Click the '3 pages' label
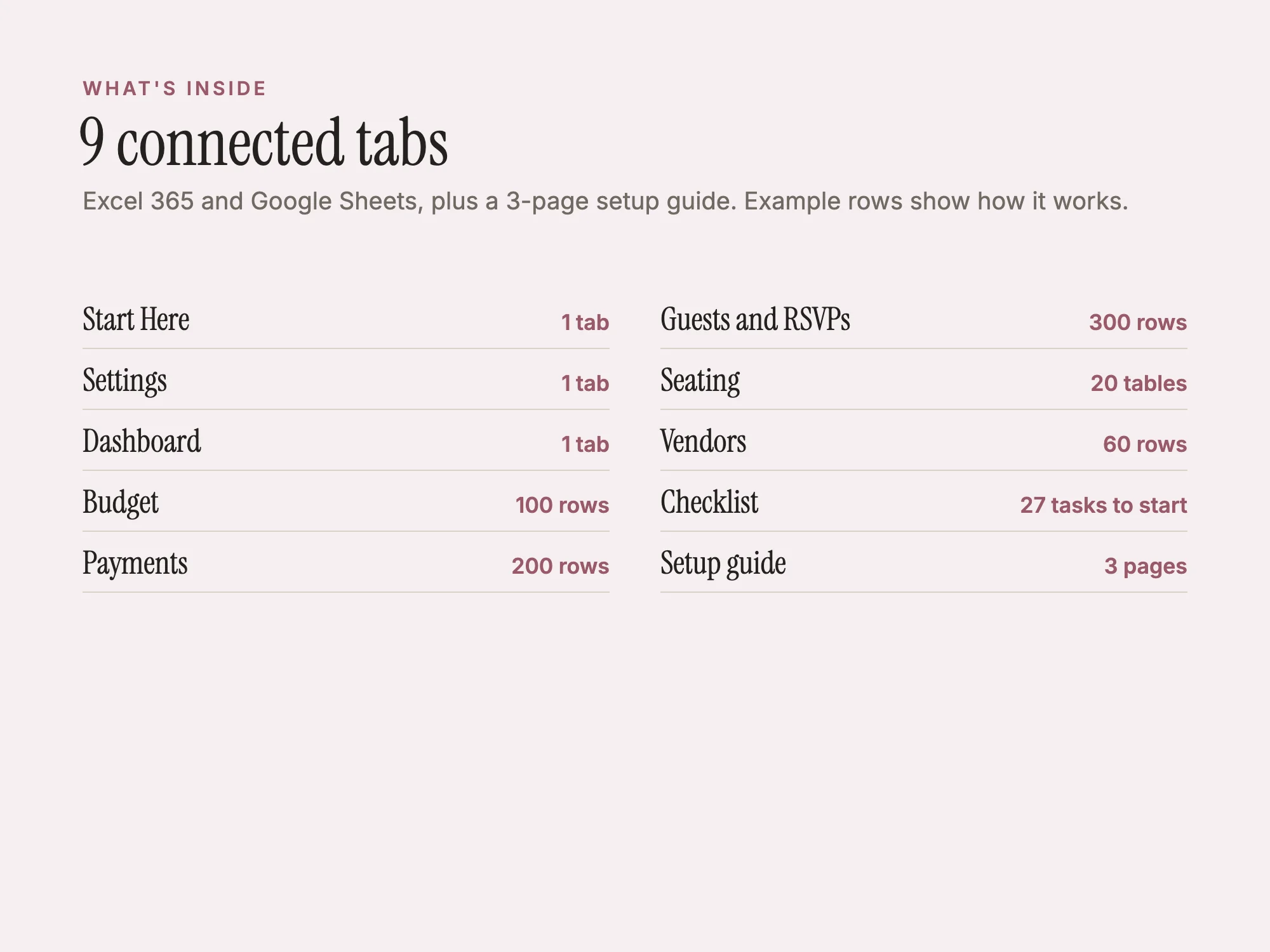 pyautogui.click(x=1146, y=566)
